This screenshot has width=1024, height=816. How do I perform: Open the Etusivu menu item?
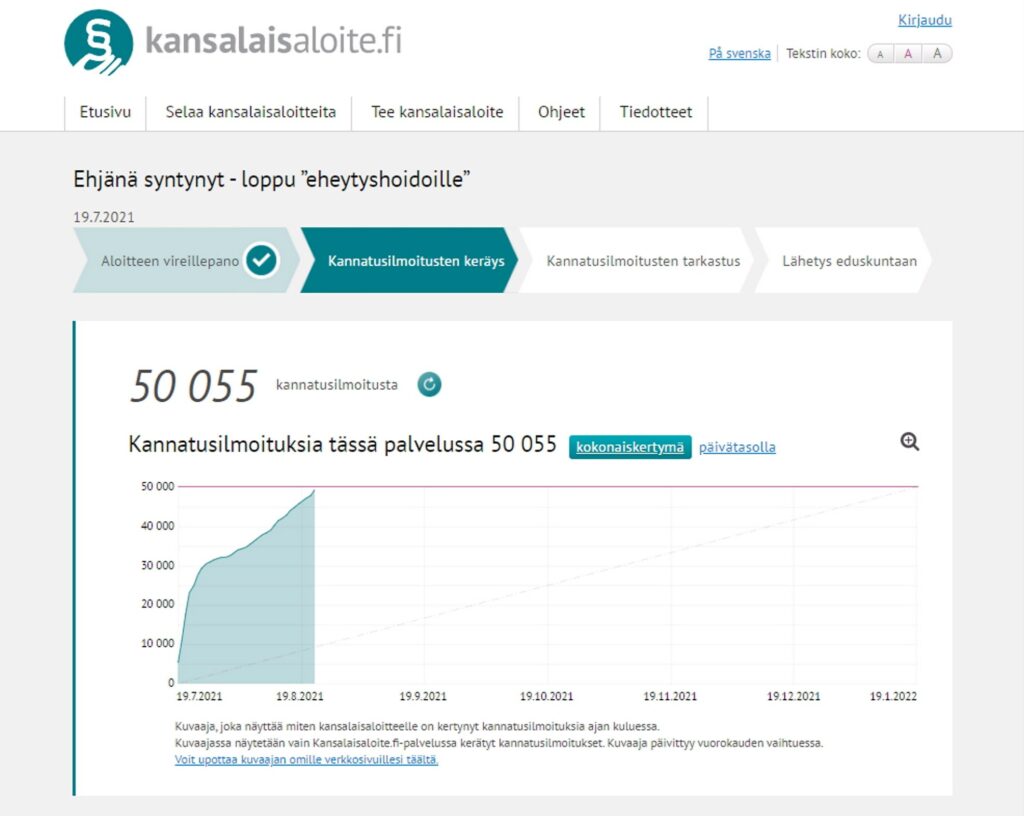105,112
